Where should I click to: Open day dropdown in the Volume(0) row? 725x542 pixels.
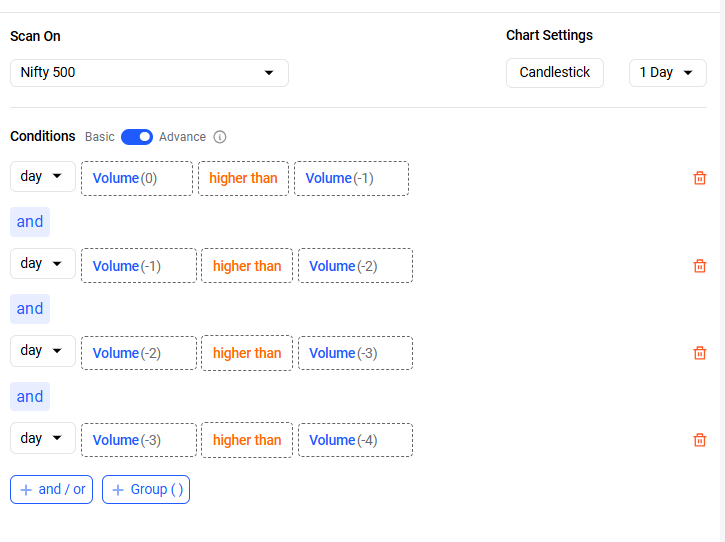pos(43,176)
